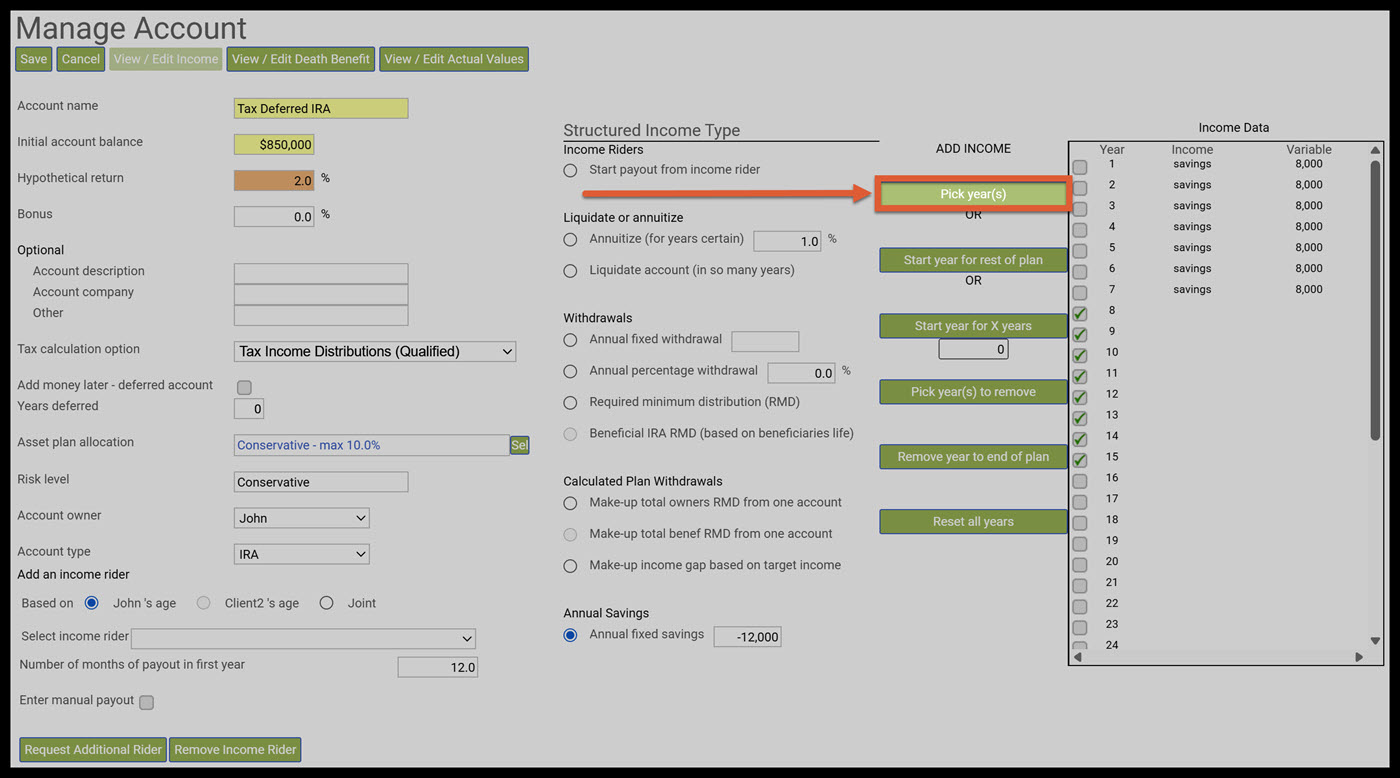Click the Other optional field
Image resolution: width=1400 pixels, height=778 pixels.
(x=321, y=315)
